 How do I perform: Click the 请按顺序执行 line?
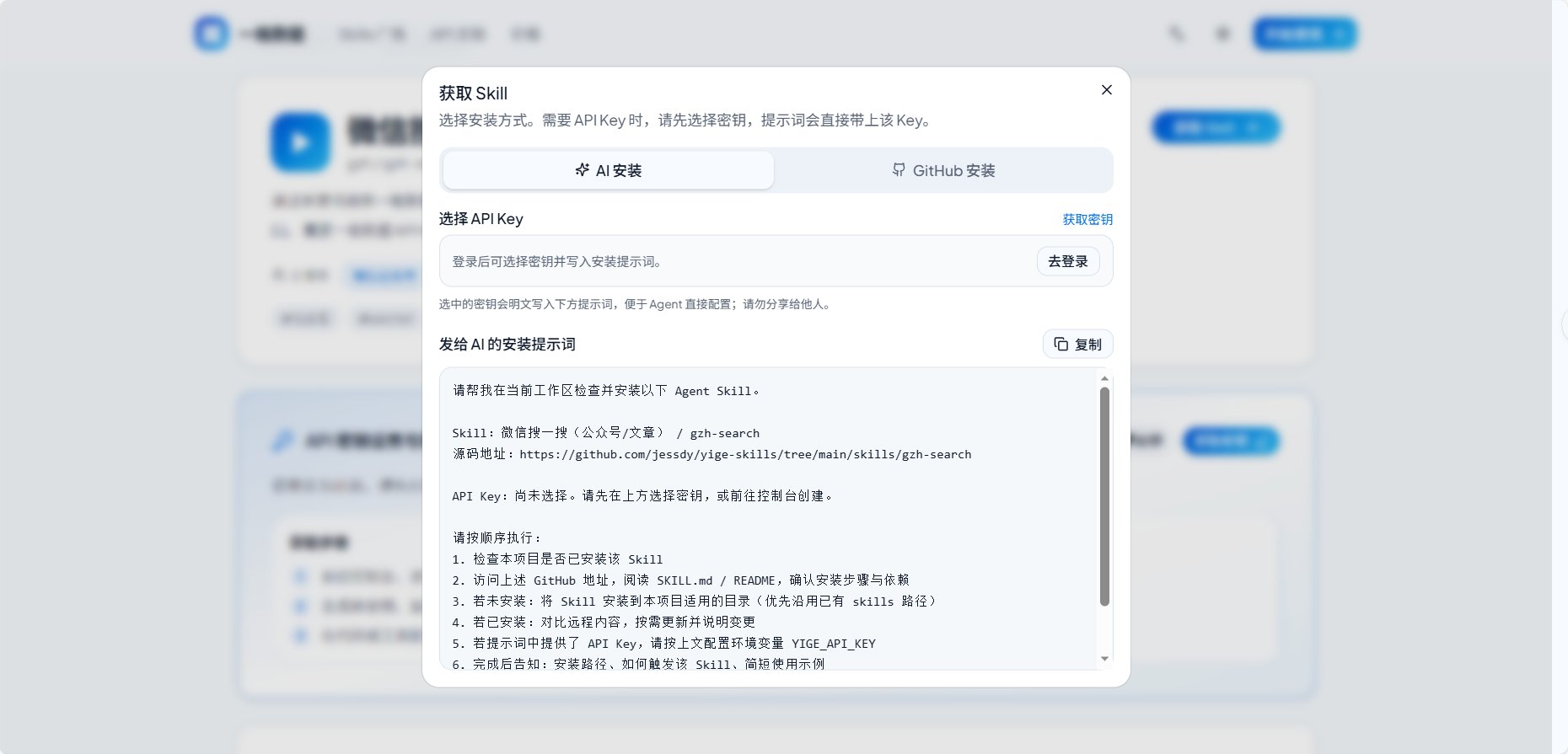(x=497, y=538)
